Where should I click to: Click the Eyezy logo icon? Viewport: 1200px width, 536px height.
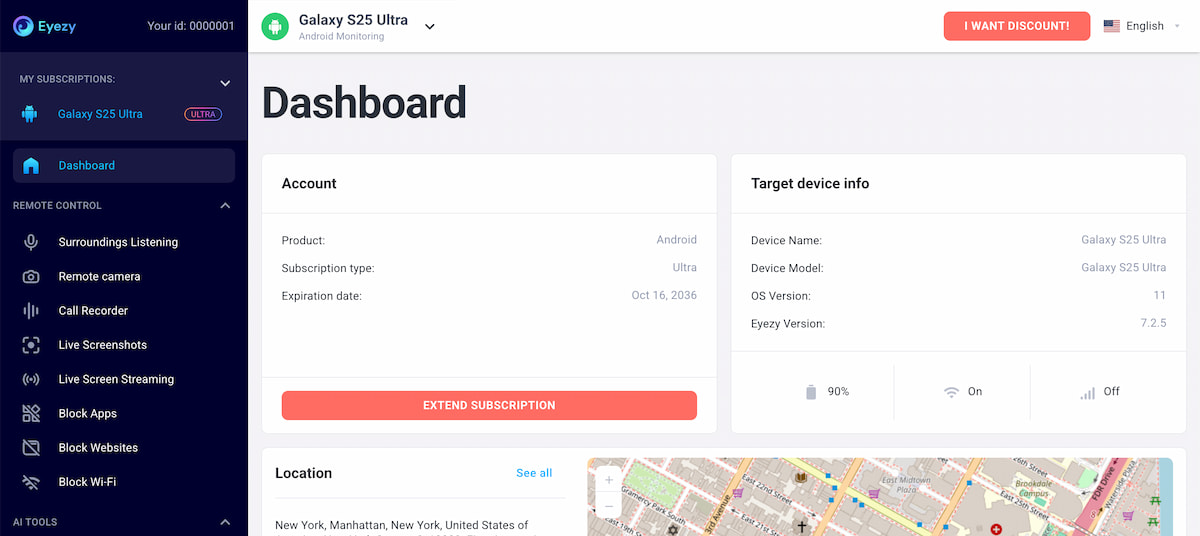coord(24,26)
